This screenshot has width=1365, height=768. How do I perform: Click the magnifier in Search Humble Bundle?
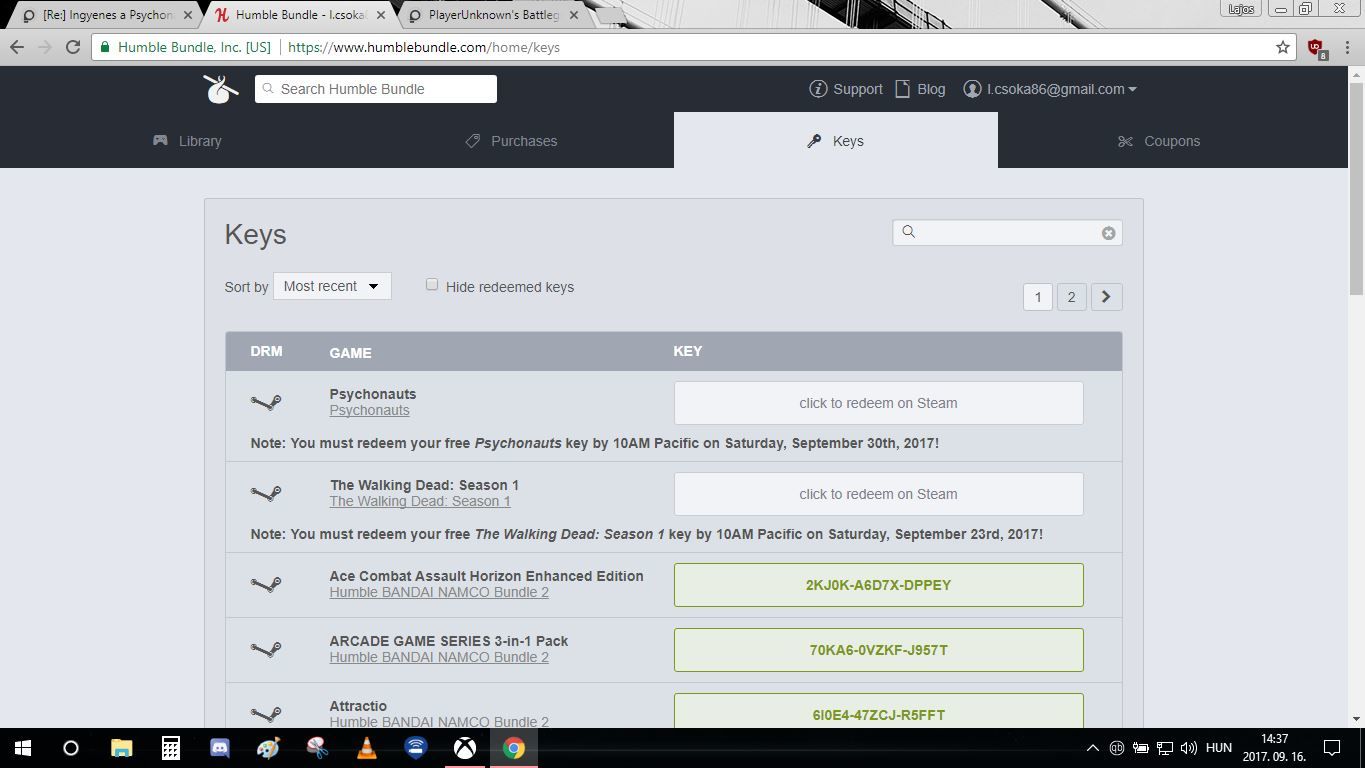268,89
